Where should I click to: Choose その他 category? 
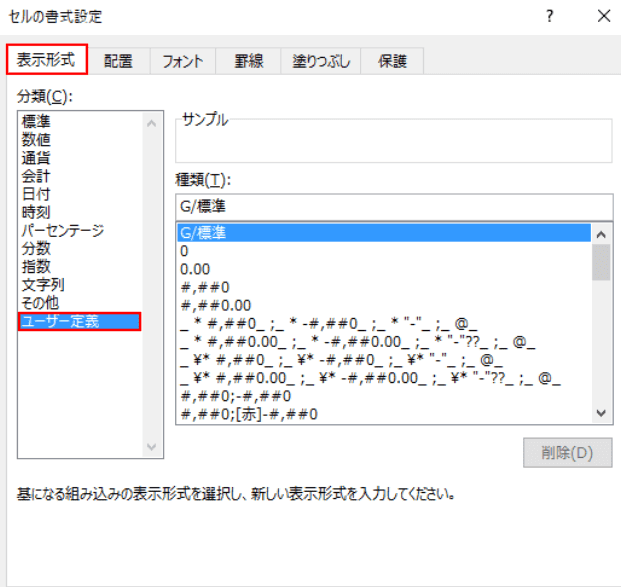coord(80,303)
